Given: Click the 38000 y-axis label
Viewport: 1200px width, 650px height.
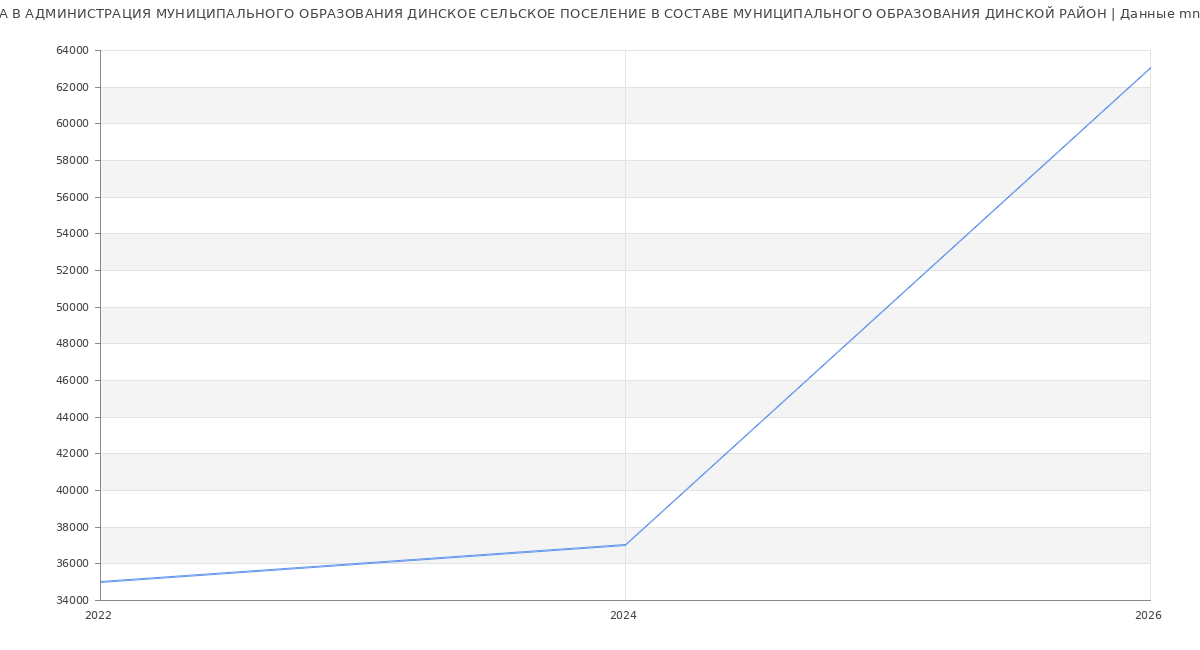Looking at the screenshot, I should [72, 527].
